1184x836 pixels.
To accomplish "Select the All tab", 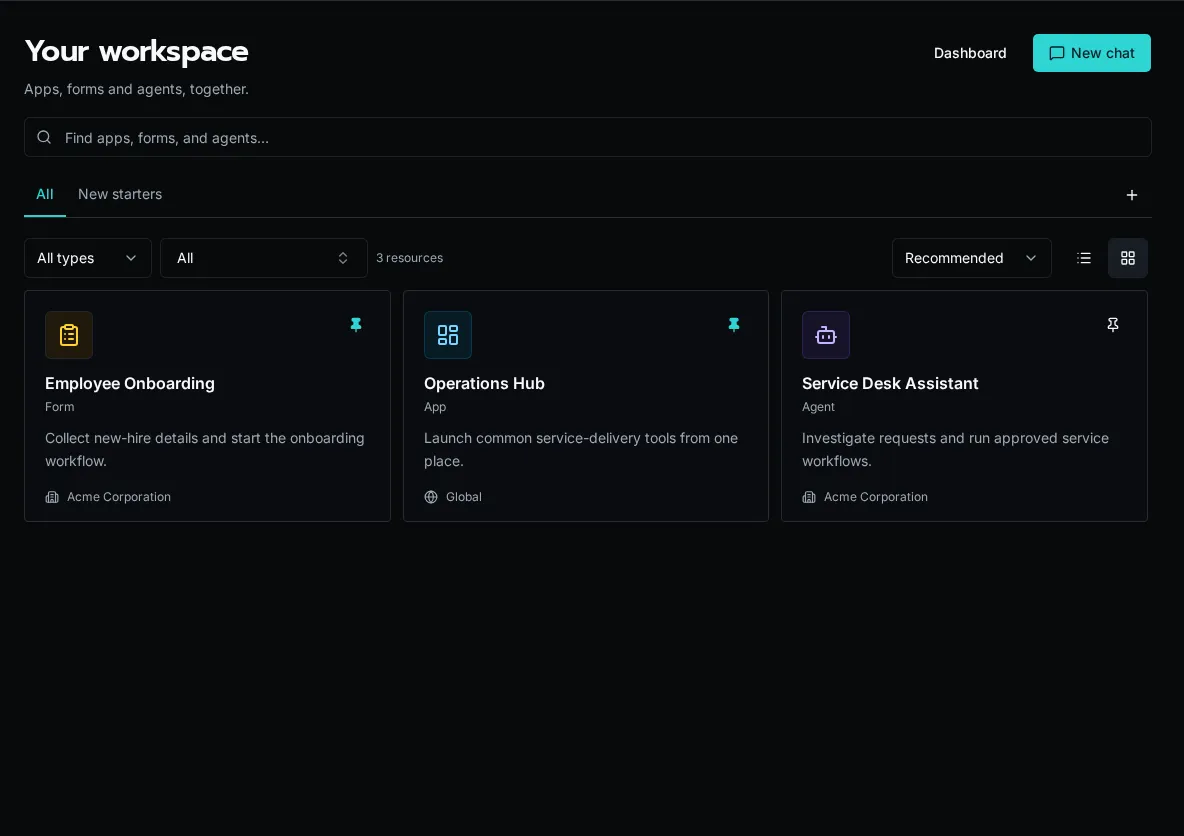I will [45, 194].
